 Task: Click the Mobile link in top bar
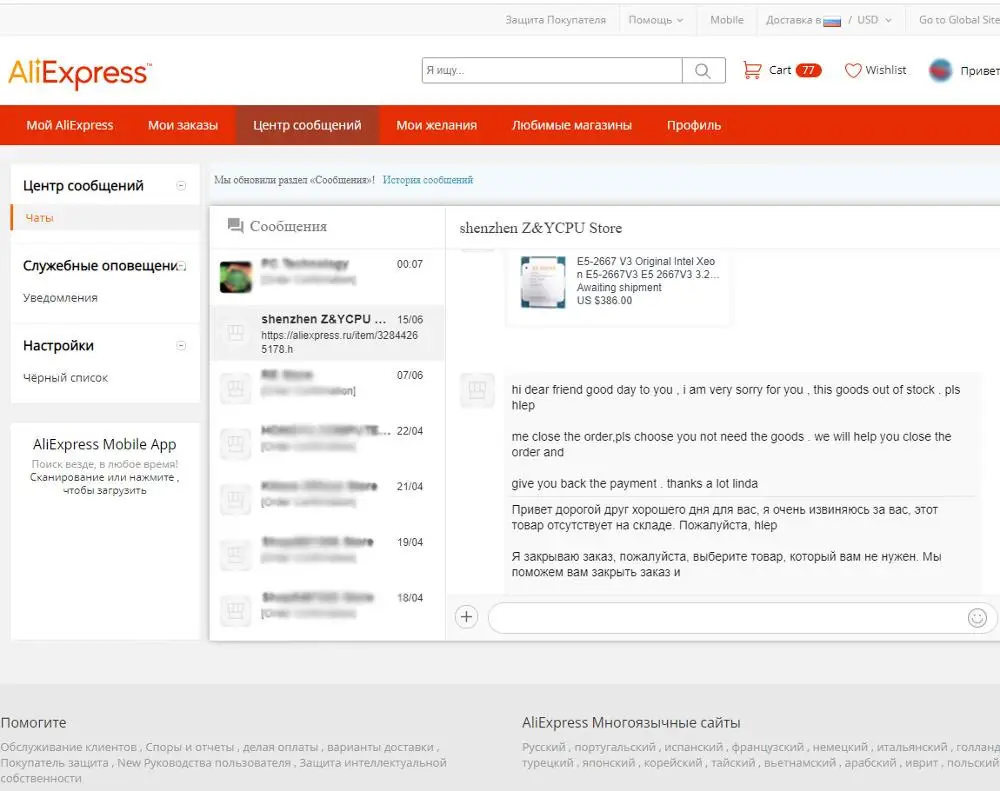[727, 20]
